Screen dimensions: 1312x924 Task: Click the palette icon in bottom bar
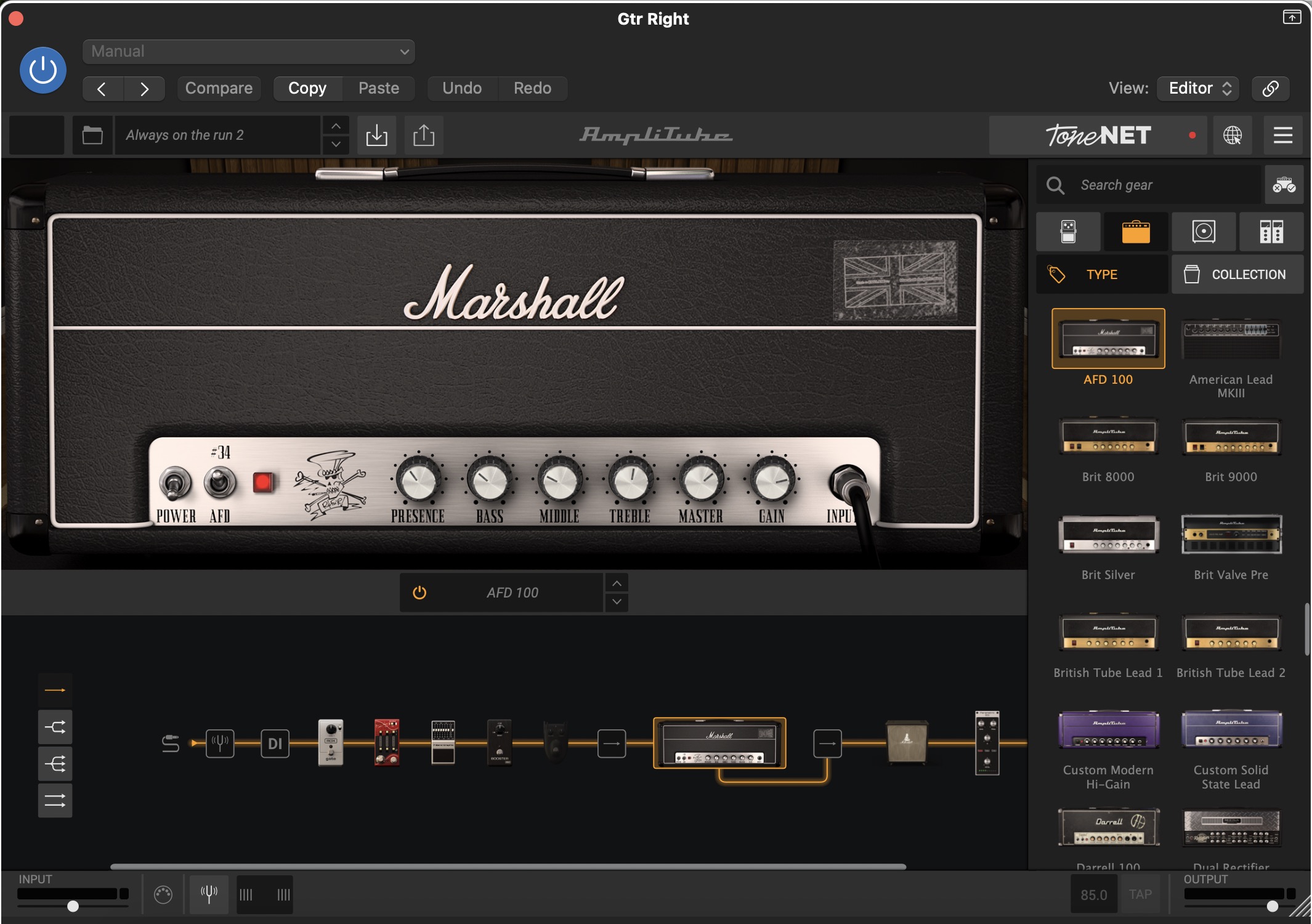pos(163,894)
